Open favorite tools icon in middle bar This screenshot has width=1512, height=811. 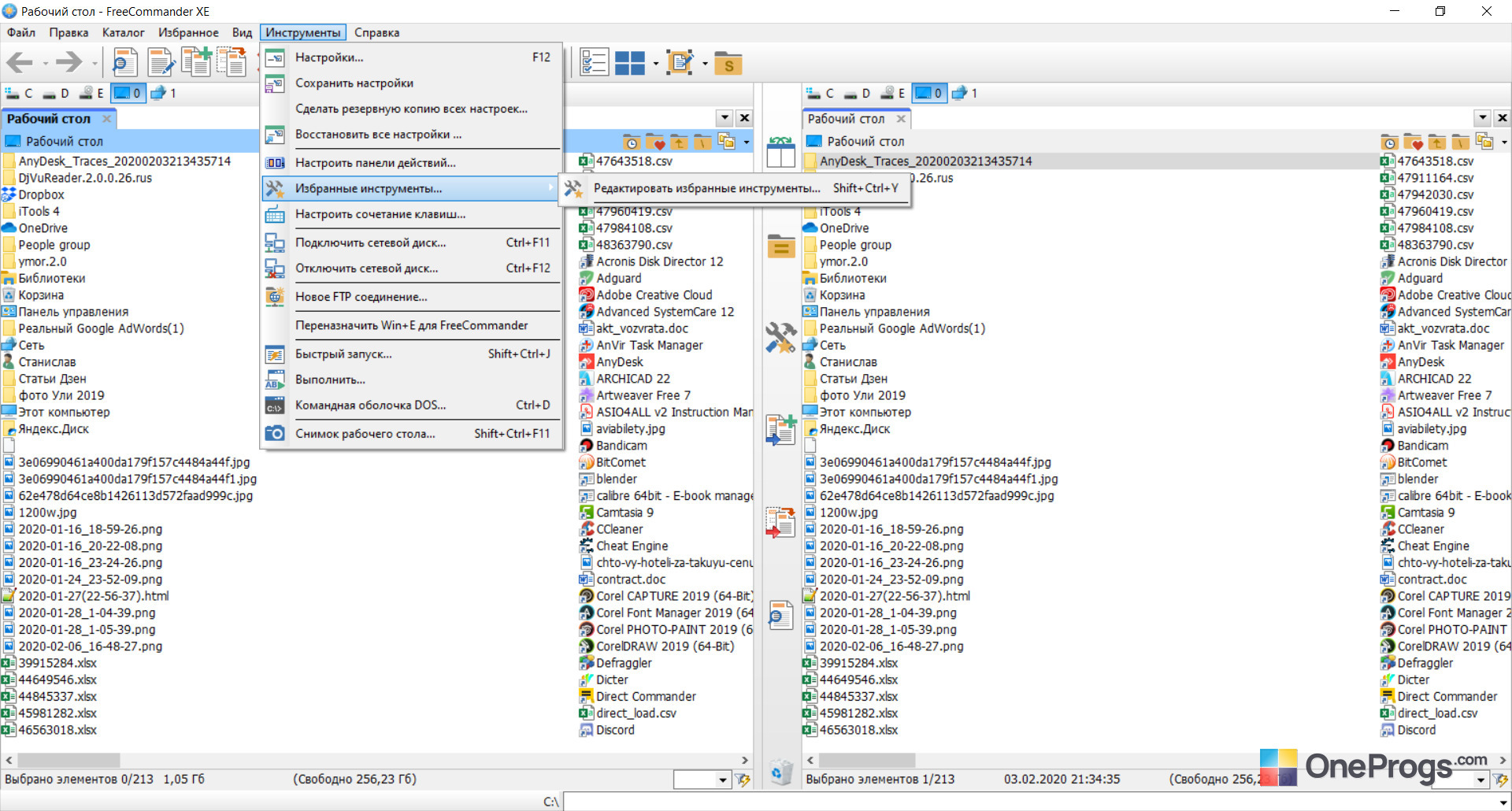click(x=780, y=337)
